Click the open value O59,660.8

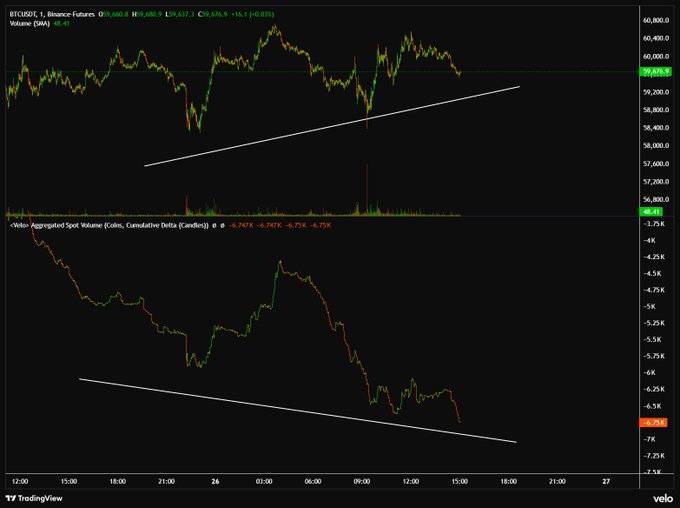coord(114,14)
